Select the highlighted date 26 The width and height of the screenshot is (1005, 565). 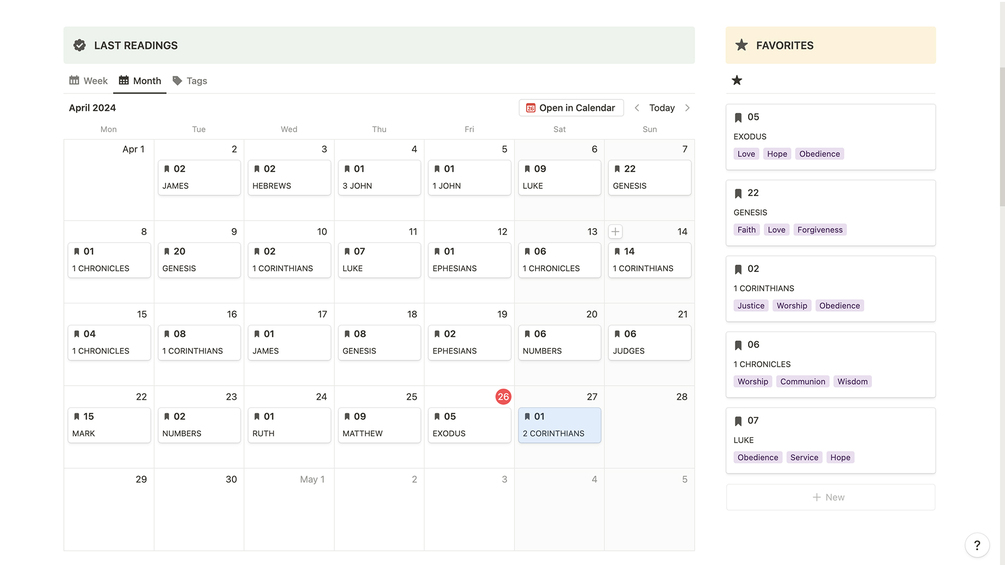point(503,397)
